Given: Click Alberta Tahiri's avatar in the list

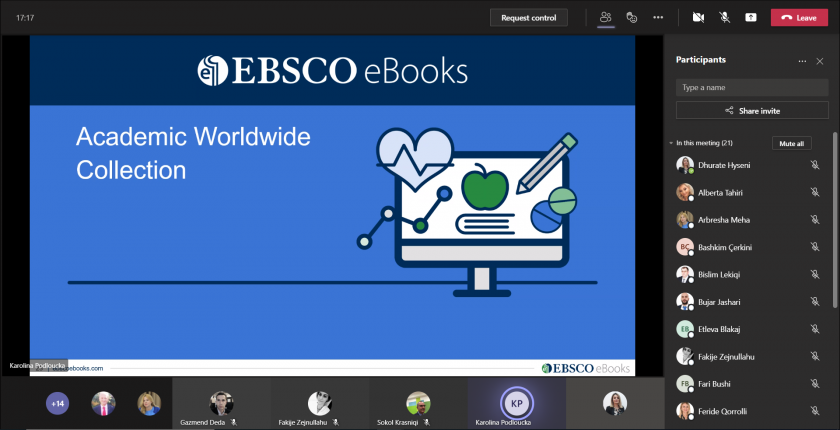Looking at the screenshot, I should tap(685, 192).
